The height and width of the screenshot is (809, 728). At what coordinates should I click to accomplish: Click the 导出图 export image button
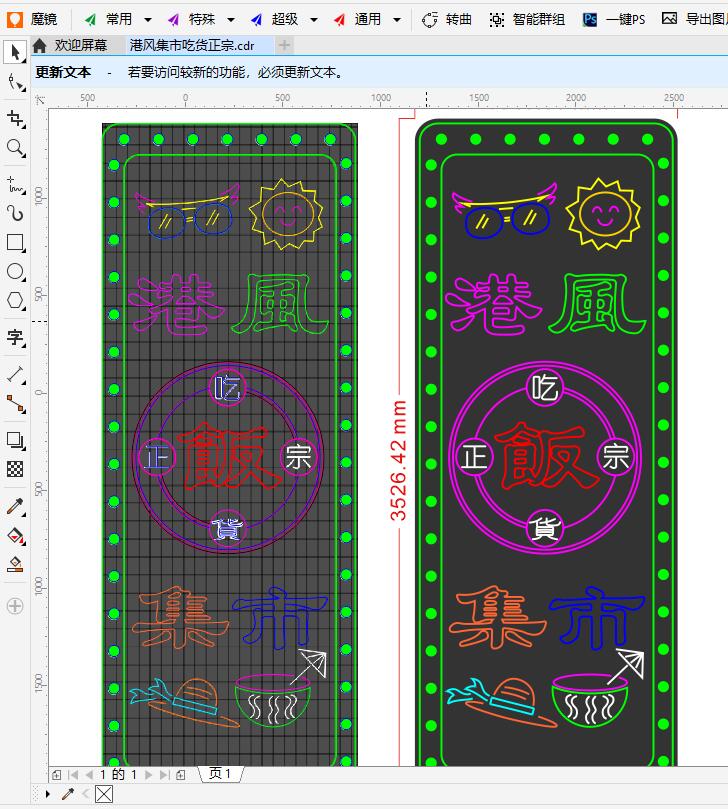(x=694, y=19)
